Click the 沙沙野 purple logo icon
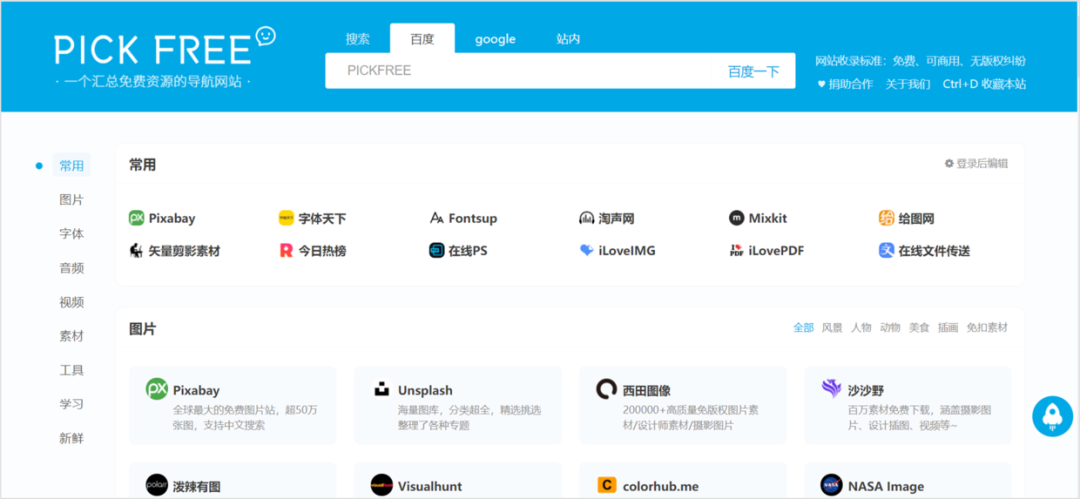The height and width of the screenshot is (499, 1080). coord(831,389)
